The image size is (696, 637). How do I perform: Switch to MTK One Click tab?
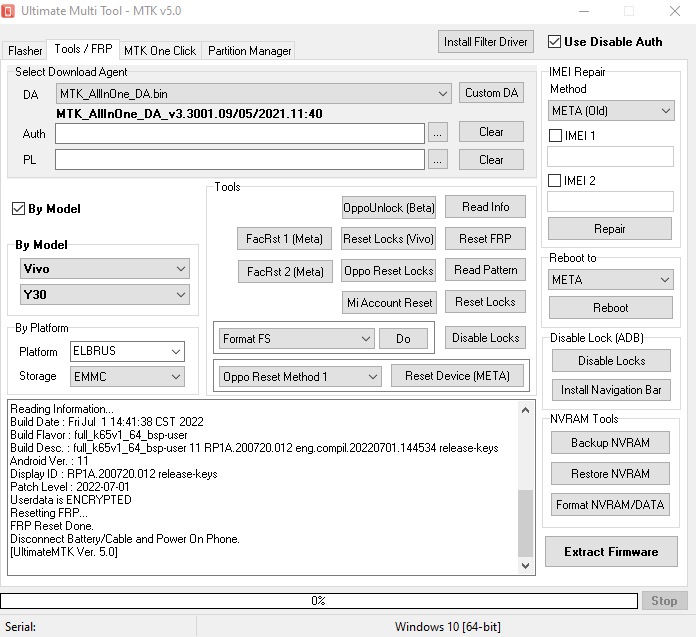[160, 51]
